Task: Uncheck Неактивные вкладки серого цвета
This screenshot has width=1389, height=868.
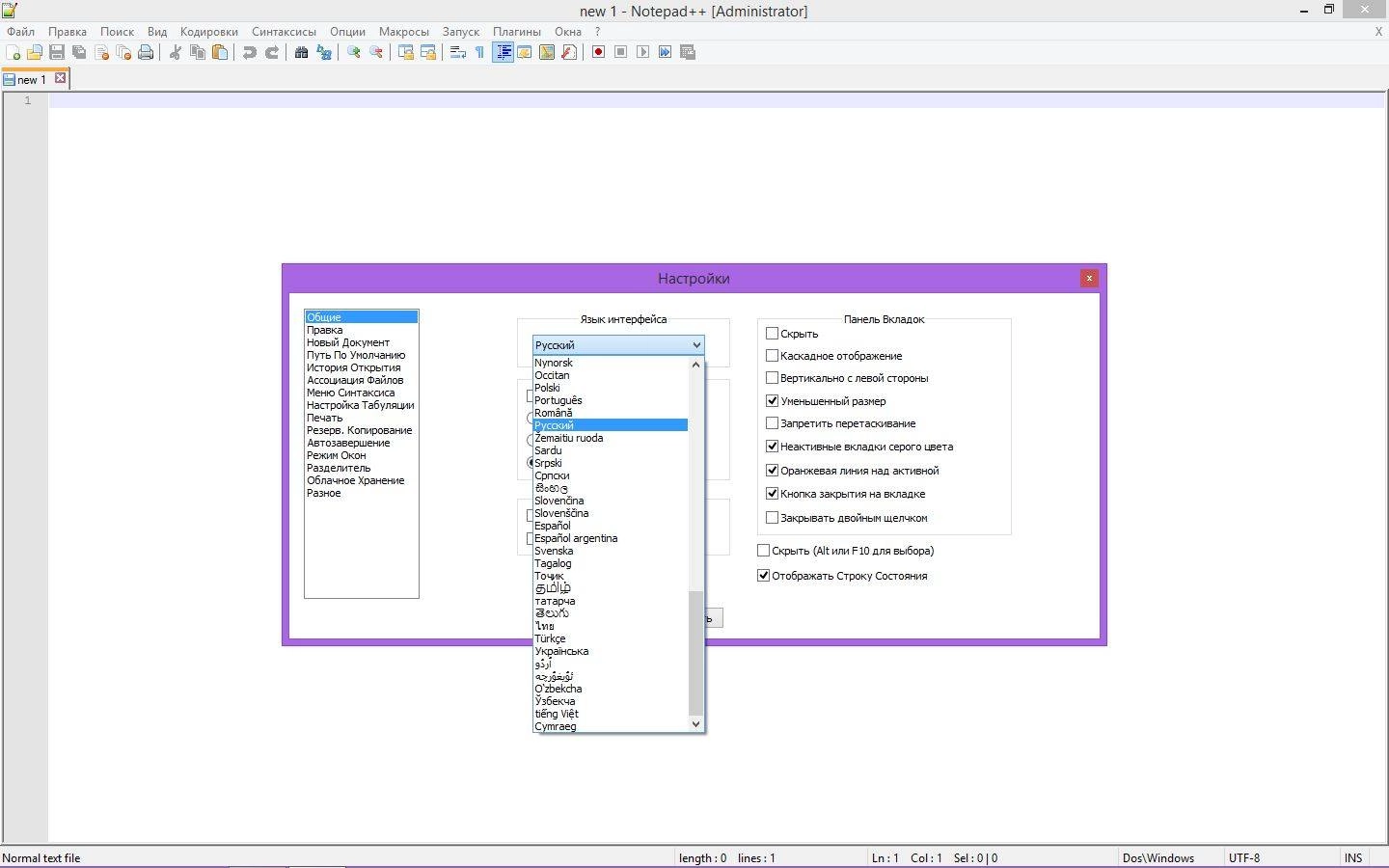Action: (772, 446)
